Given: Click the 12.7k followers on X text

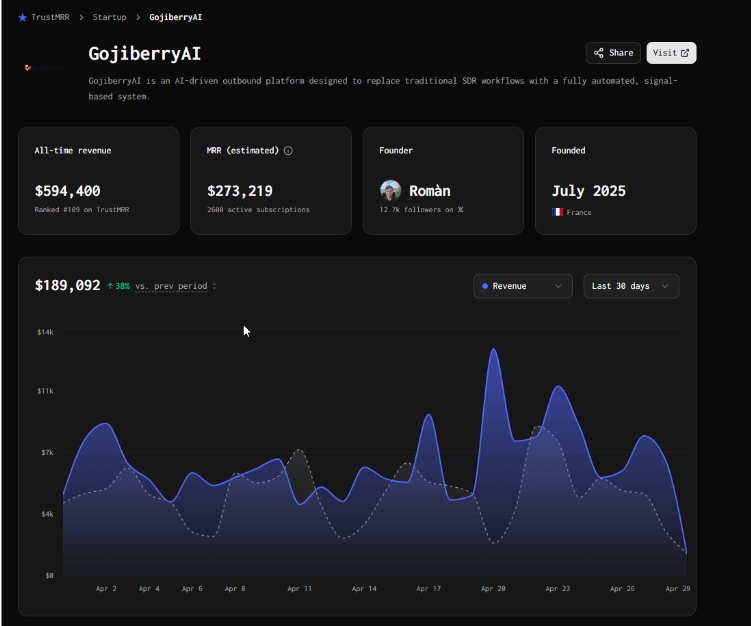Looking at the screenshot, I should click(x=421, y=210).
